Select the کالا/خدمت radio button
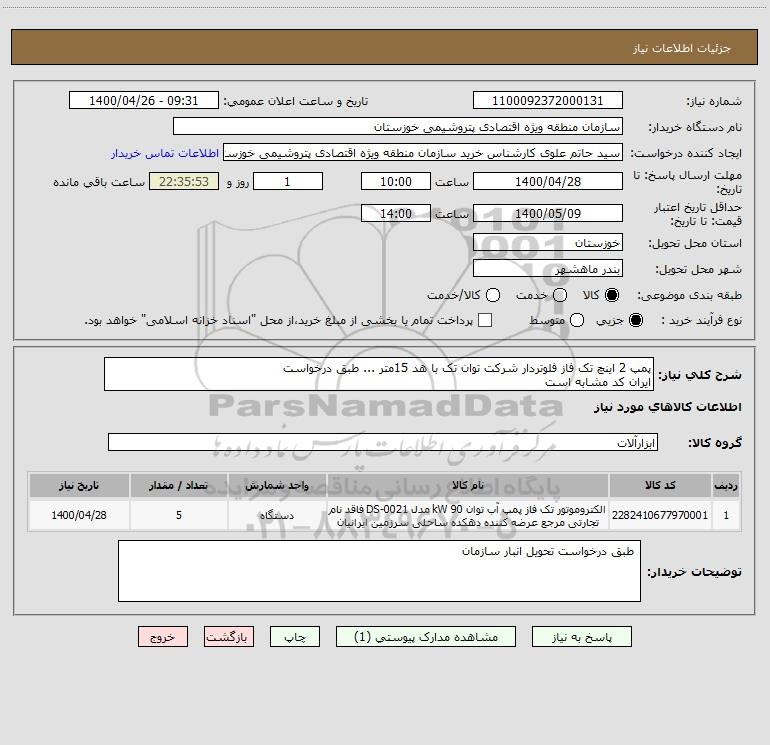This screenshot has width=770, height=745. tap(493, 295)
